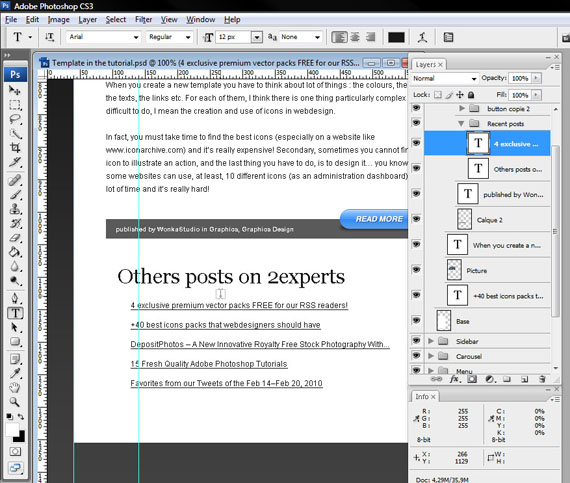Open the File menu
570x483 pixels.
coord(11,20)
